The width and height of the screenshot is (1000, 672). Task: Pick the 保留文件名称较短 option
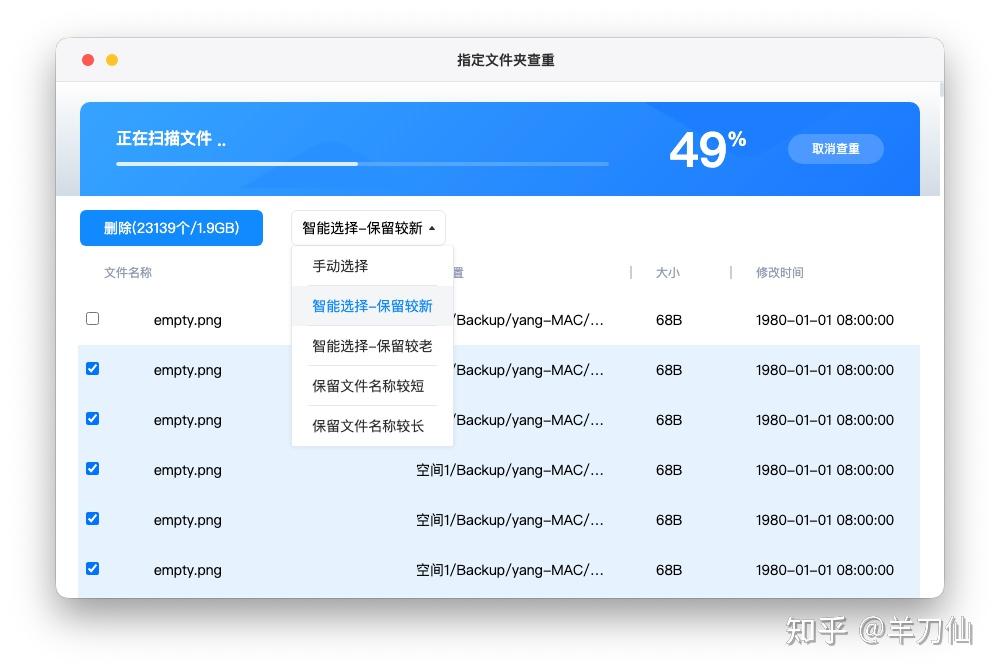coord(372,386)
